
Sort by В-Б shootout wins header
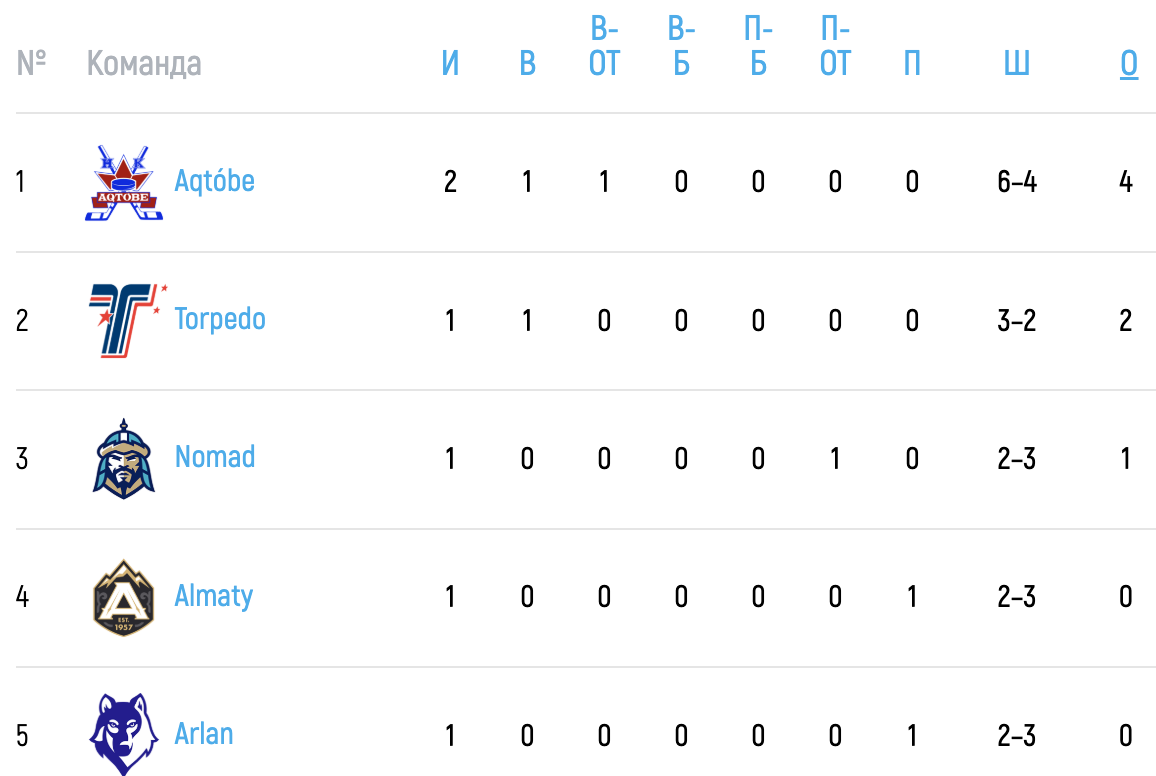point(681,46)
